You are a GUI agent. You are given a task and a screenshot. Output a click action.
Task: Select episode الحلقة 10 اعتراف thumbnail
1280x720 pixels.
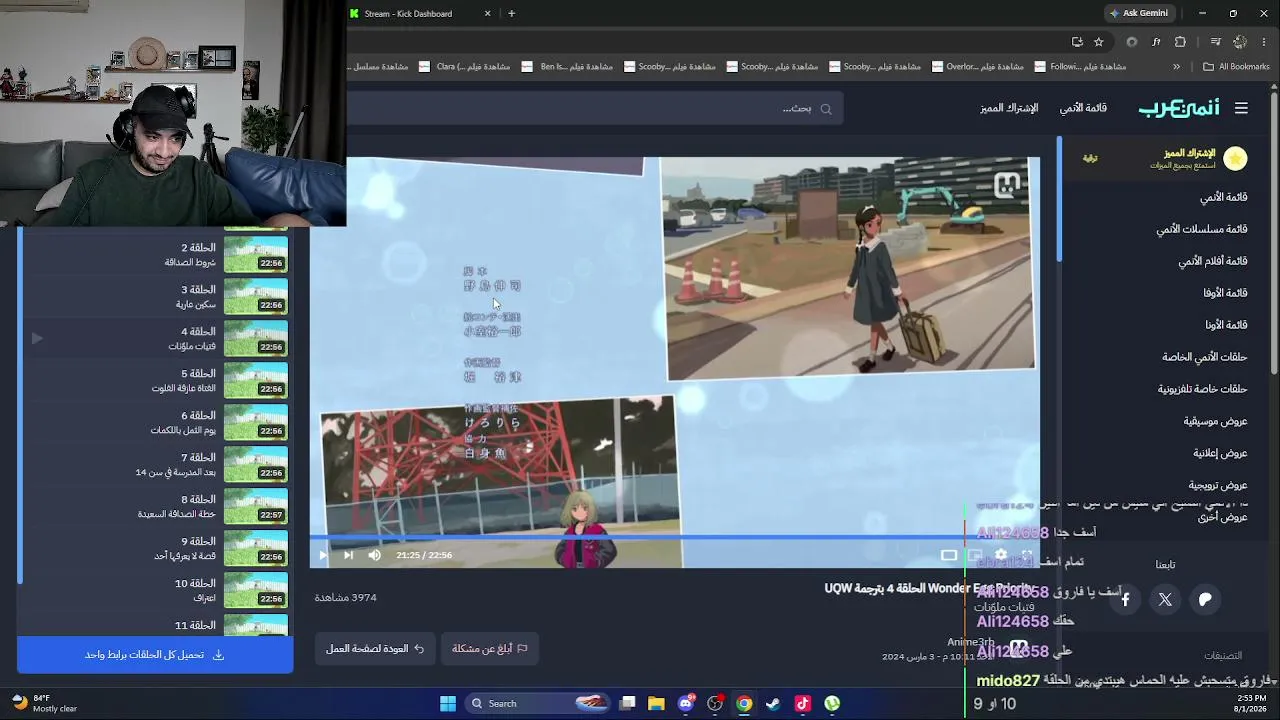[x=255, y=590]
